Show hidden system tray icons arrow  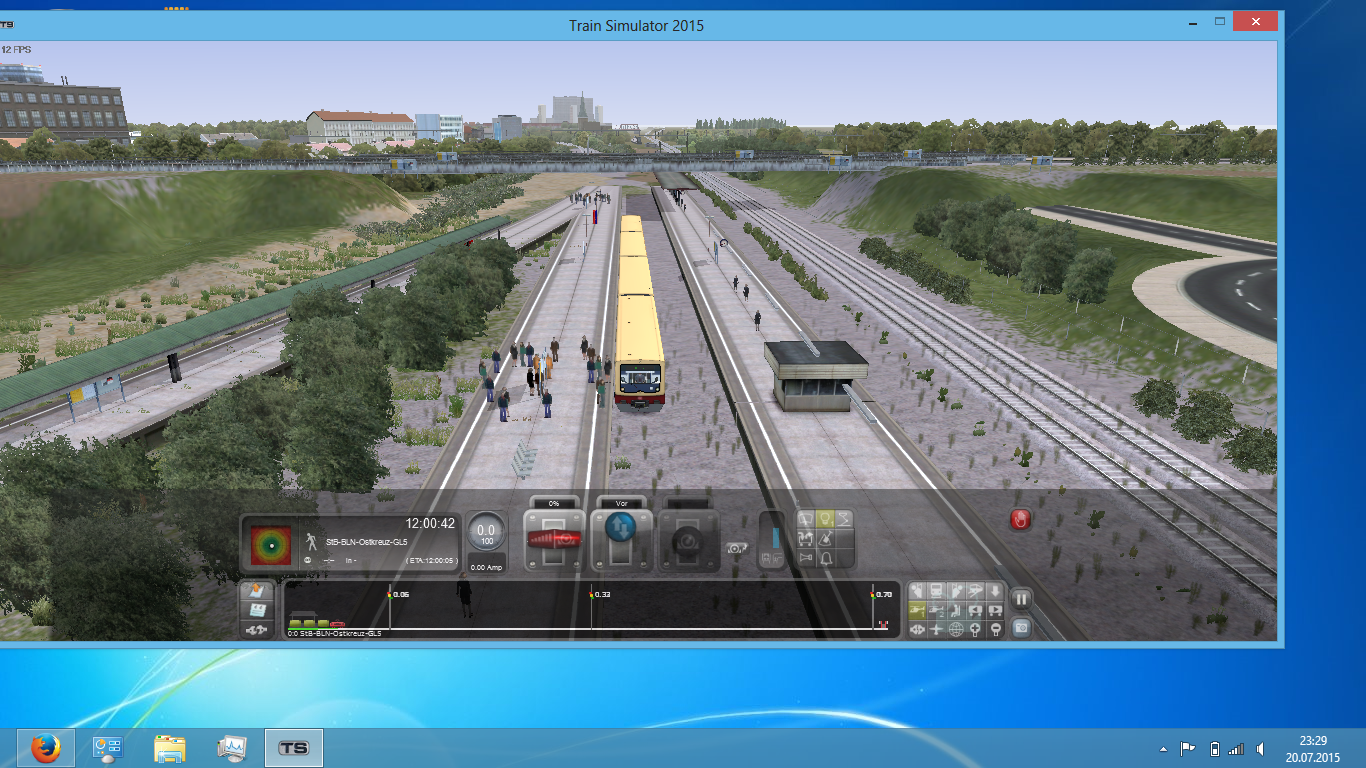click(x=1162, y=748)
